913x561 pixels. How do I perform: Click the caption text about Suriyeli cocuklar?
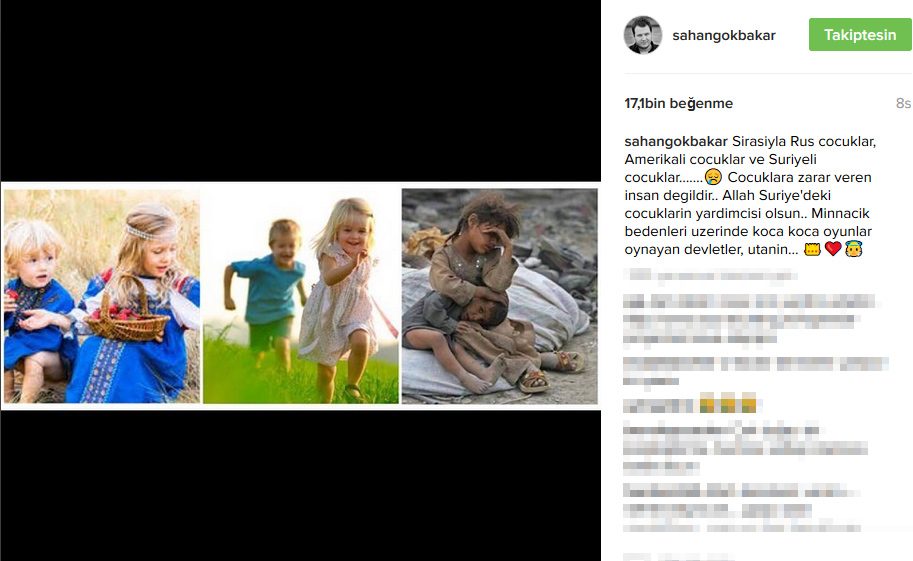(x=751, y=195)
